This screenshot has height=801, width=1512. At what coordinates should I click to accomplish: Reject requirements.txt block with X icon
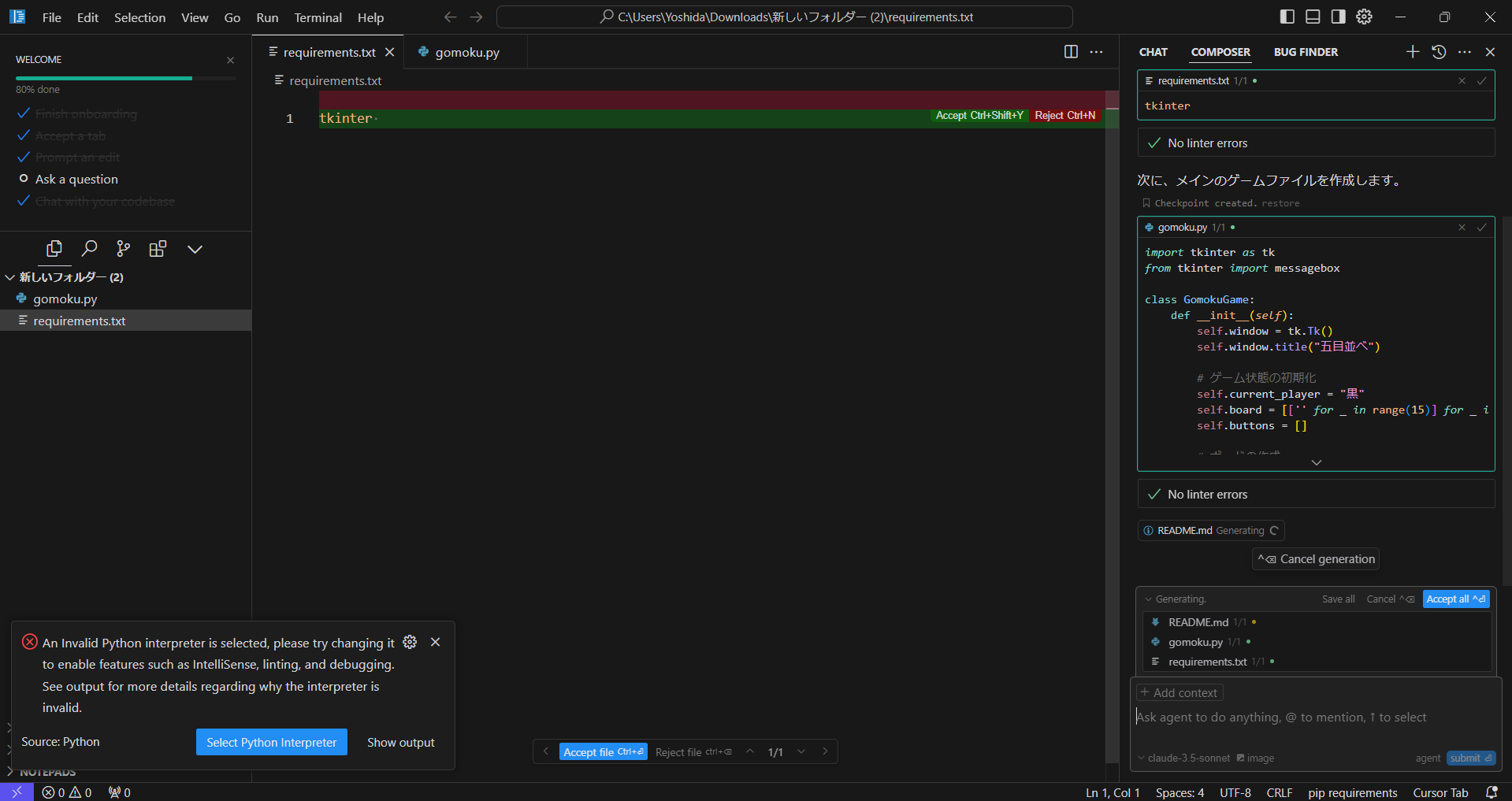(1462, 81)
